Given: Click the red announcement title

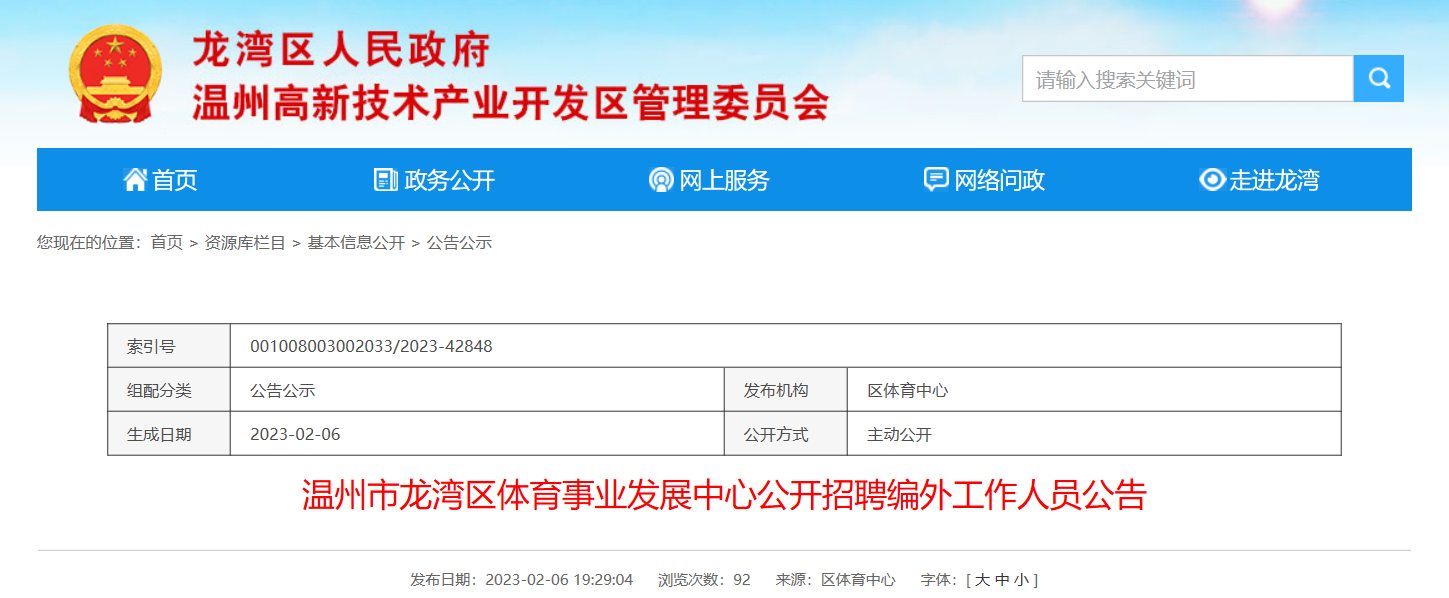Looking at the screenshot, I should click(x=724, y=496).
